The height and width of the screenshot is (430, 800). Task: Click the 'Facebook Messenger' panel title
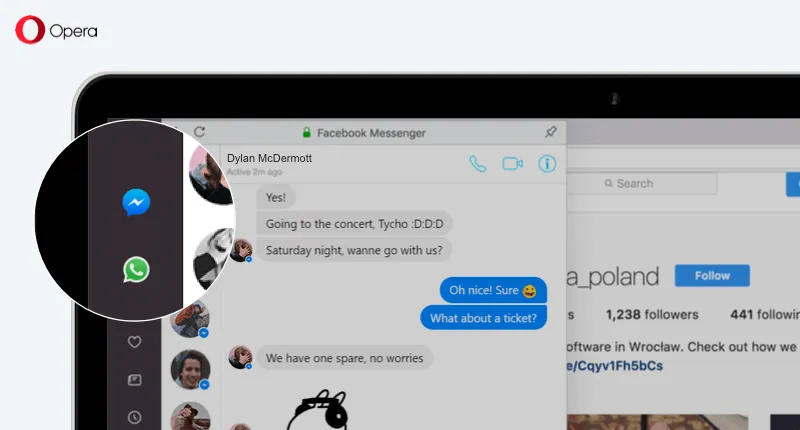pos(371,133)
